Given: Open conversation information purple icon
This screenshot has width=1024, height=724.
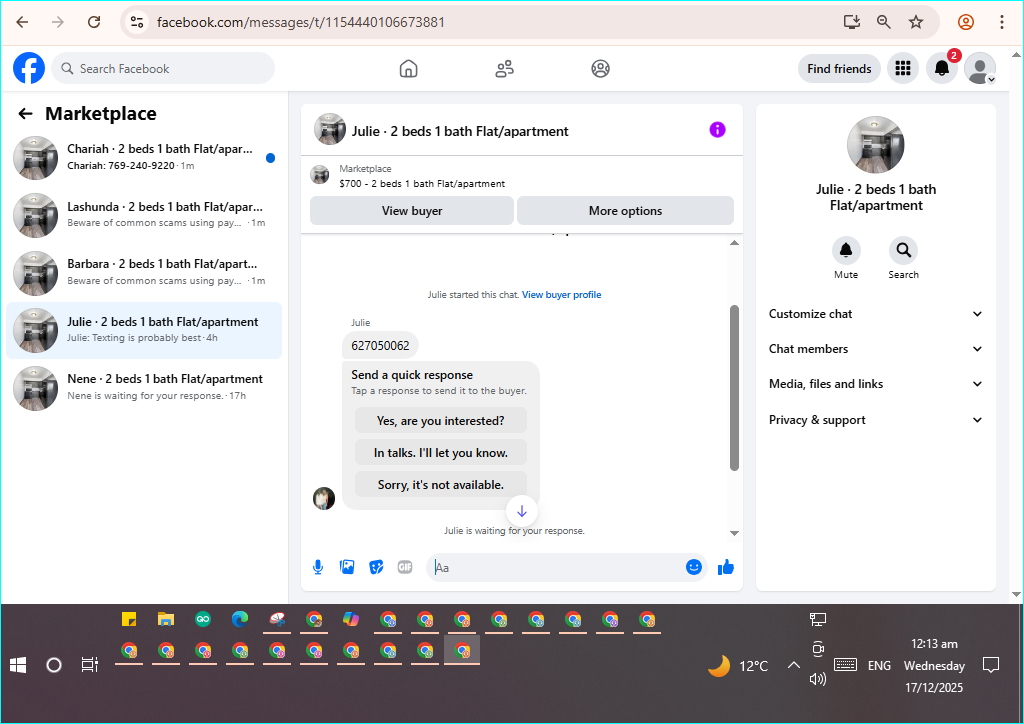Looking at the screenshot, I should pyautogui.click(x=717, y=130).
